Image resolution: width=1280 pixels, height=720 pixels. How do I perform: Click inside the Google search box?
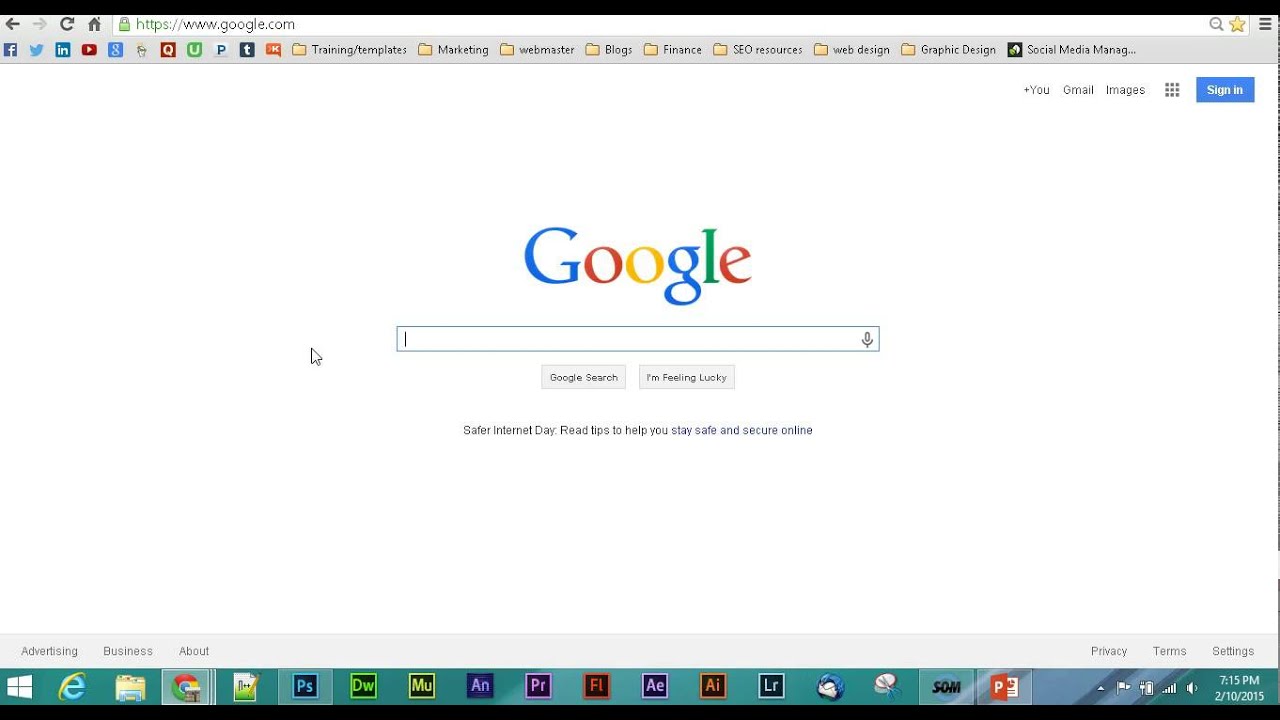pos(630,340)
